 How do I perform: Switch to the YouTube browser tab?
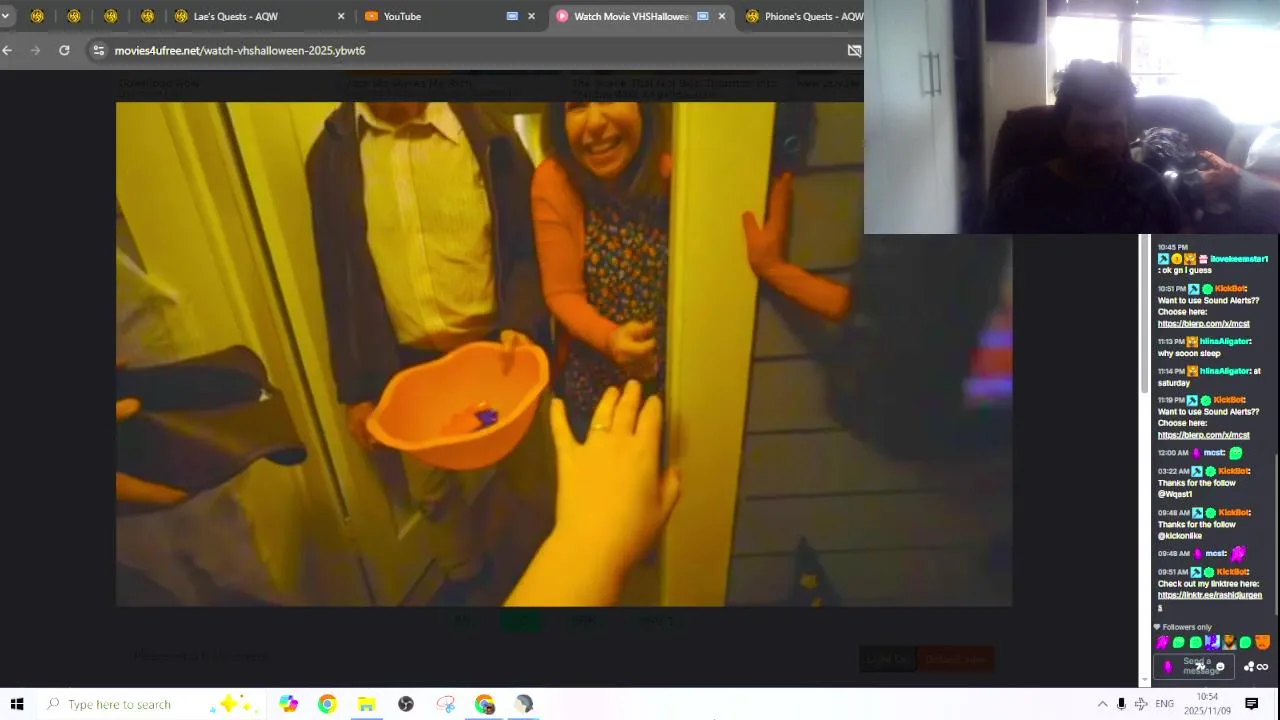pyautogui.click(x=450, y=16)
